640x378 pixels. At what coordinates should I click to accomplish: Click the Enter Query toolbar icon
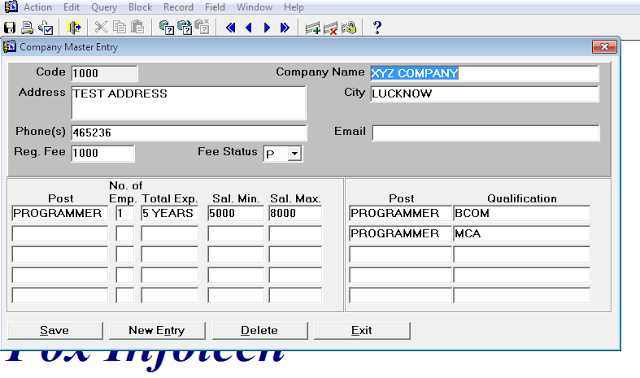coord(167,28)
